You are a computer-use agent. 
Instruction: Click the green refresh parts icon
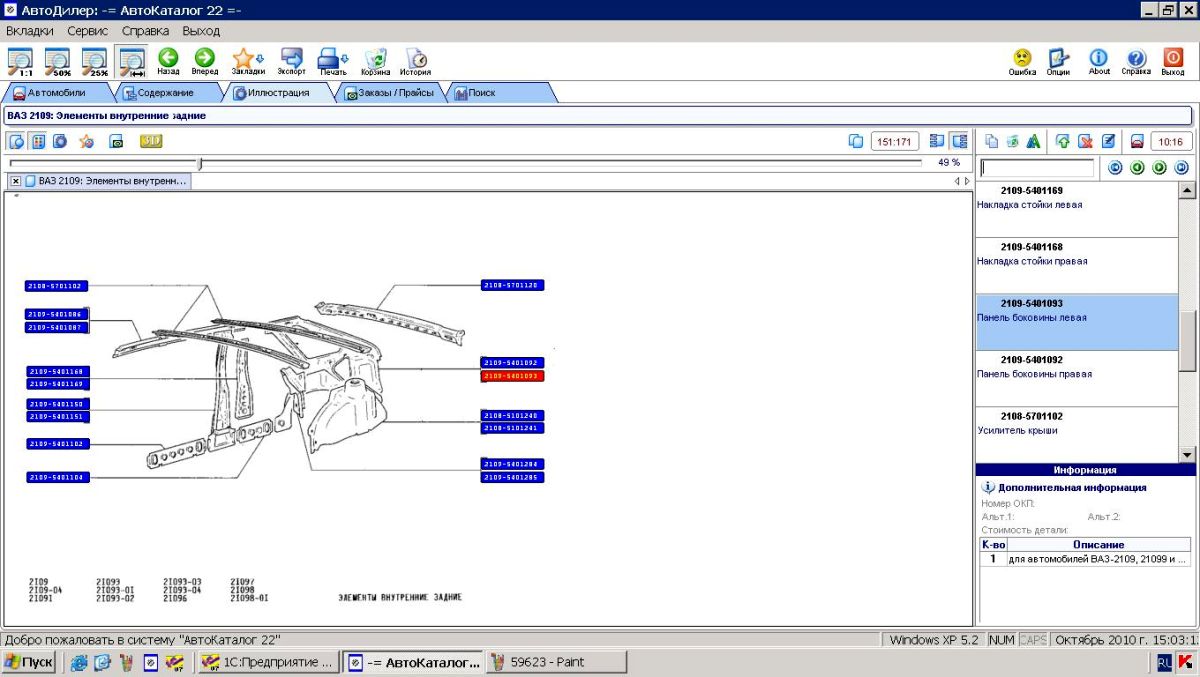[1013, 141]
